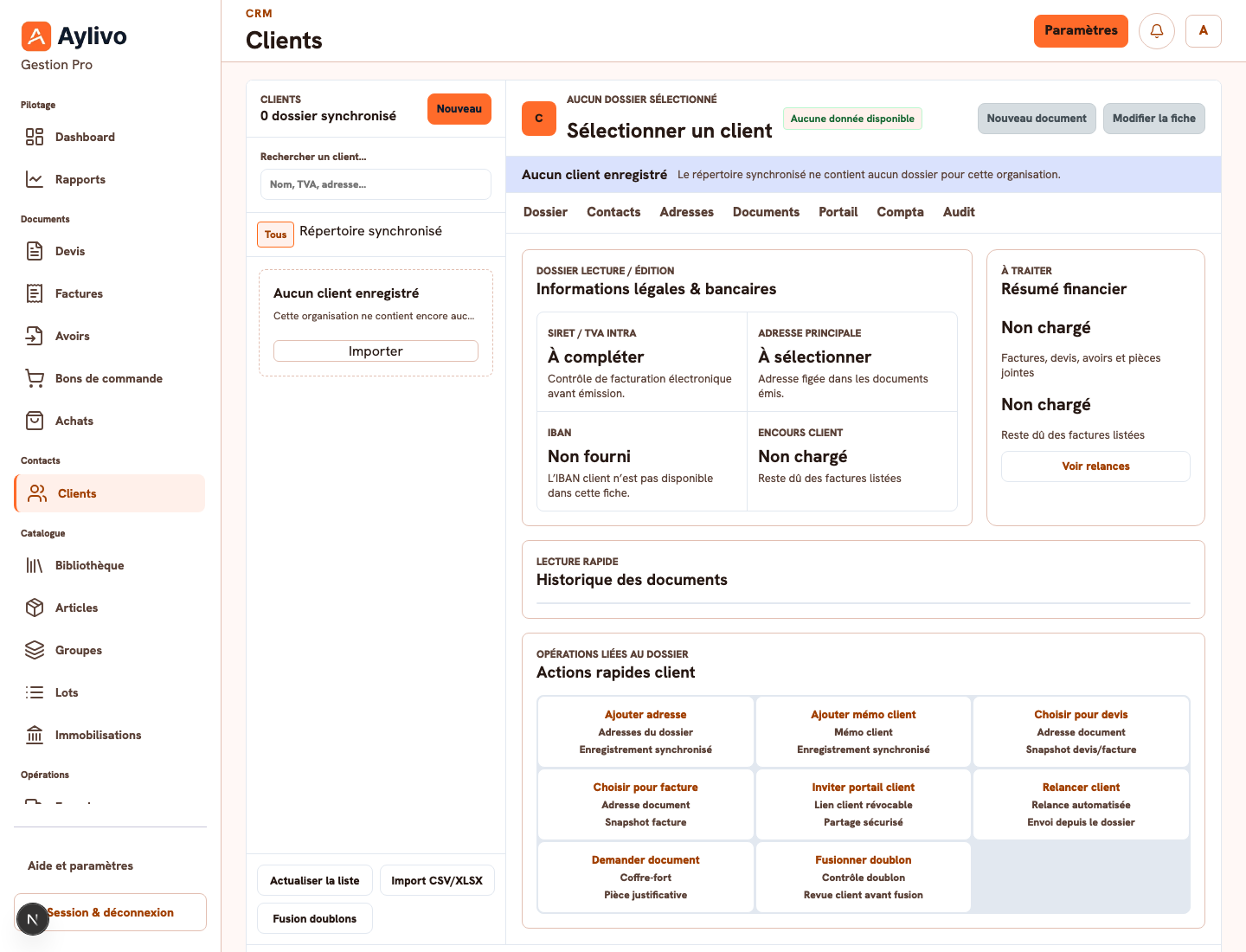
Task: Open the Lots list icon
Action: pyautogui.click(x=35, y=692)
